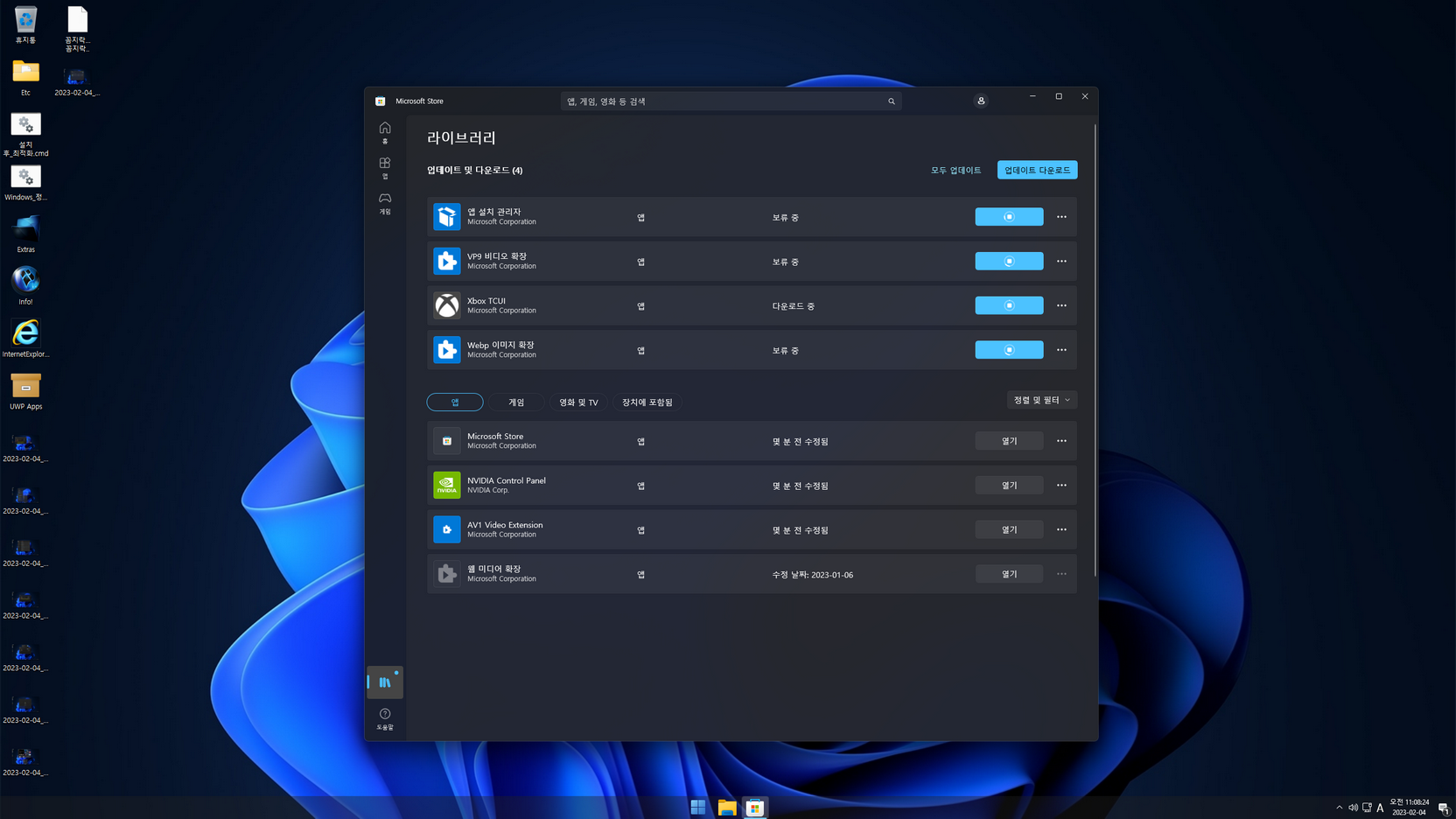Select the Info! desktop icon
1456x819 pixels.
coord(25,286)
